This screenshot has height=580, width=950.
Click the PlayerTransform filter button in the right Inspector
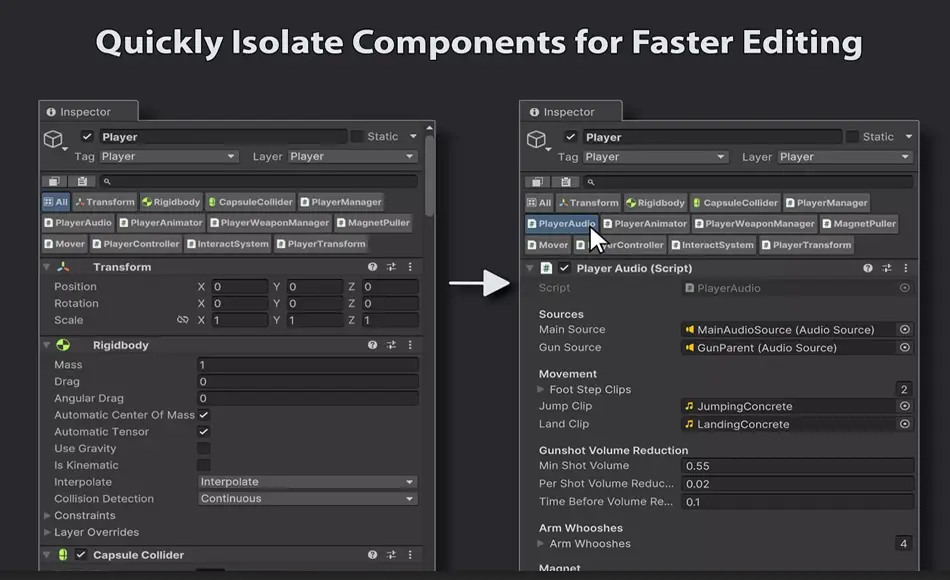[807, 245]
